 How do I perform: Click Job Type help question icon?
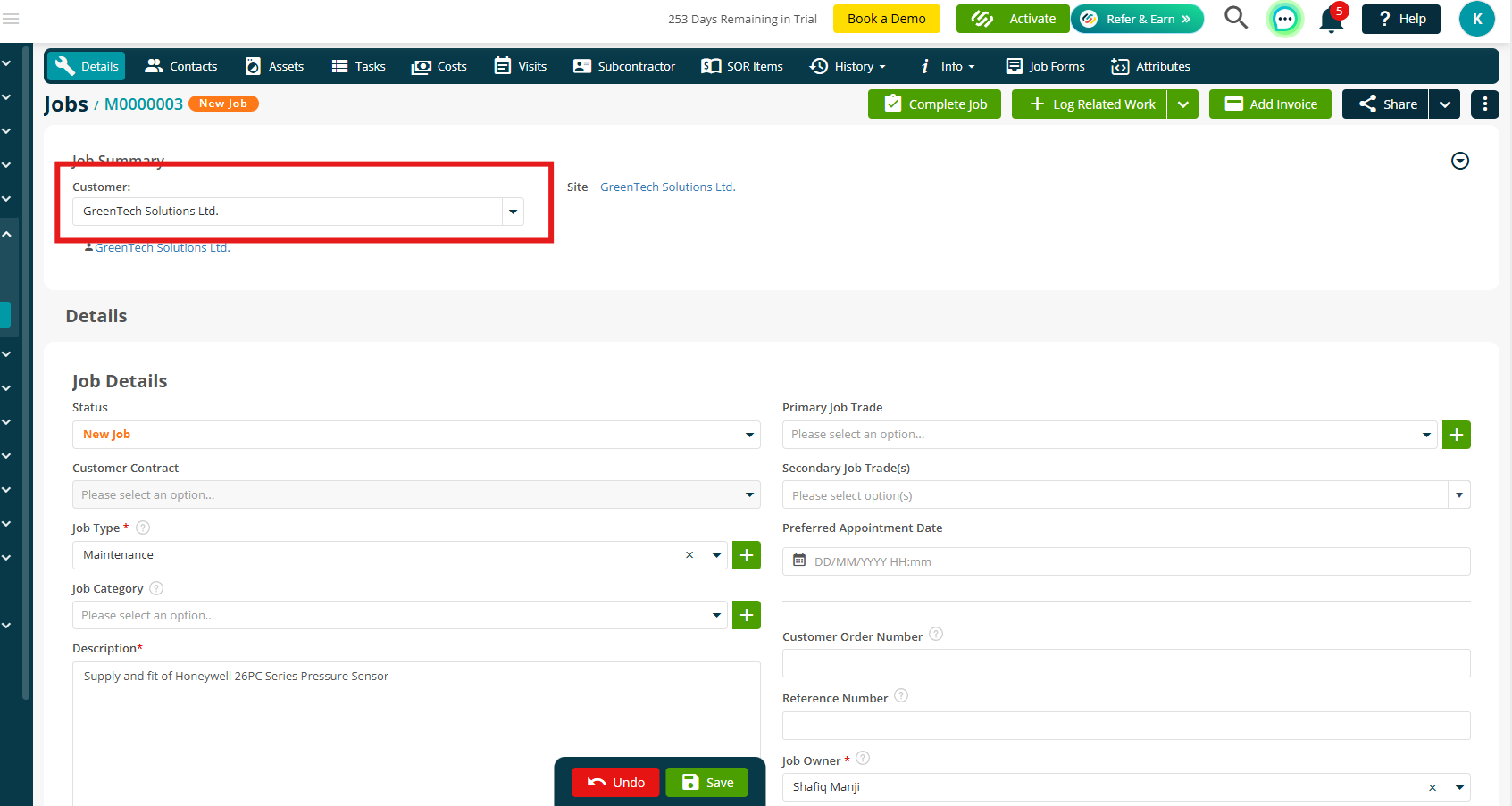143,528
